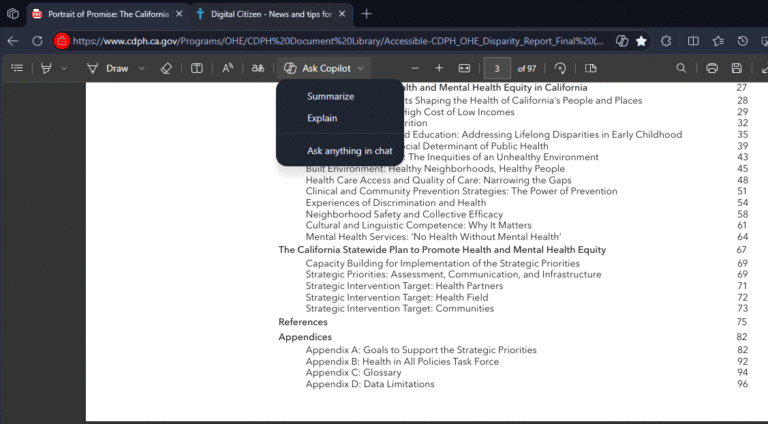This screenshot has height=424, width=768.
Task: Click the Ask Copilot button
Action: coord(317,69)
